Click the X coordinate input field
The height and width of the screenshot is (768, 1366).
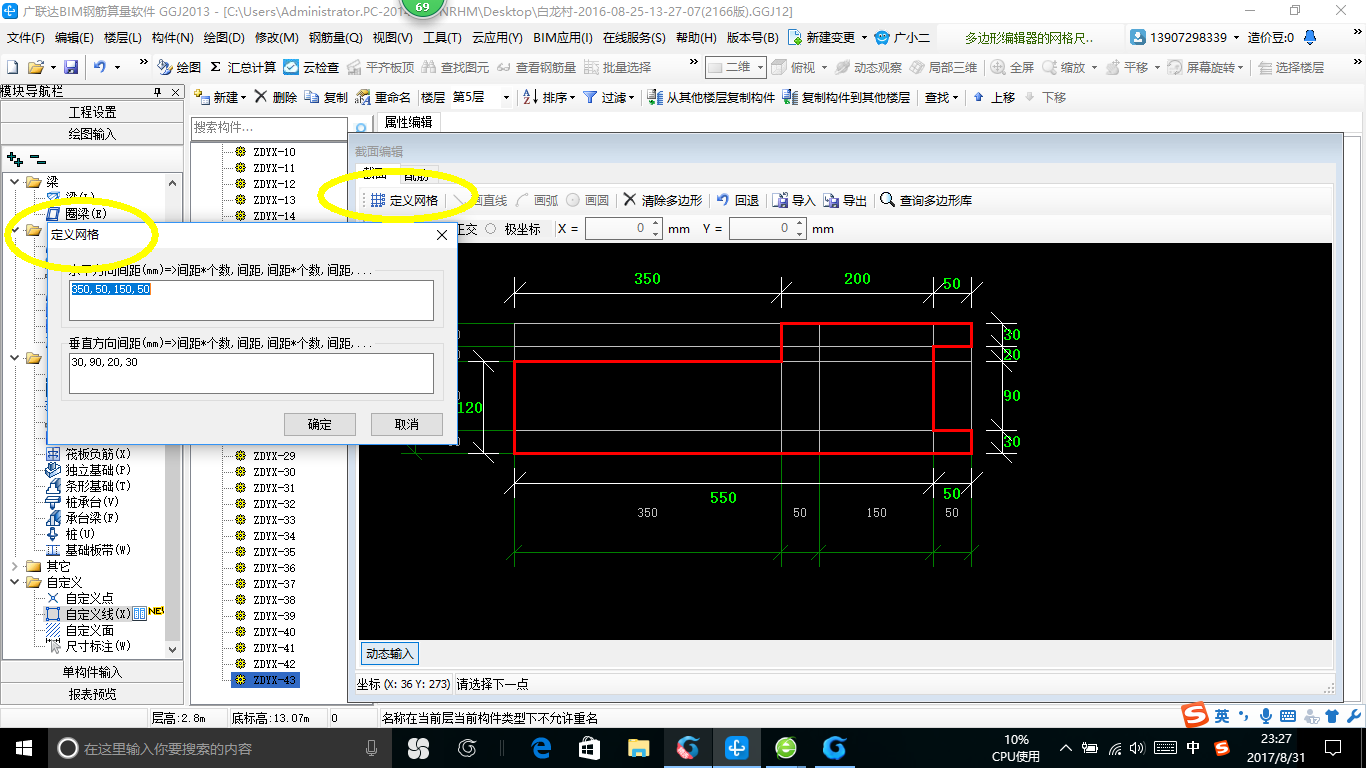[x=616, y=229]
